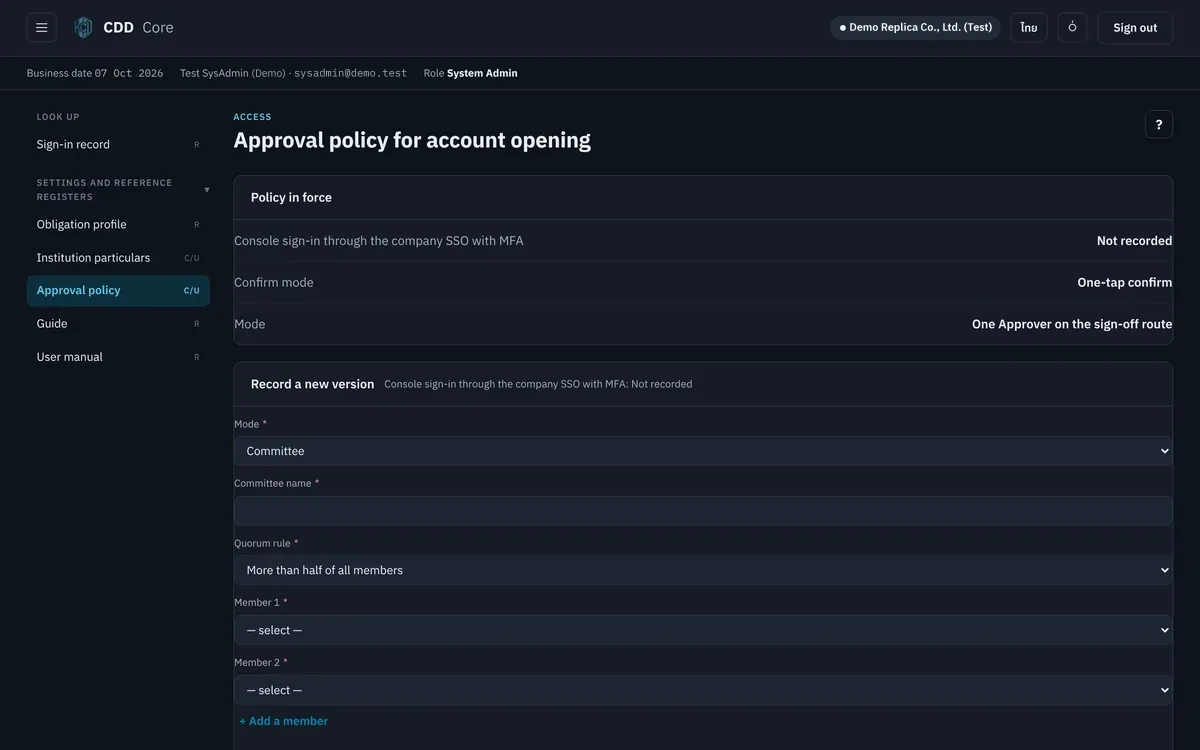Collapse Settings and reference registers section
1200x750 pixels.
tap(124, 190)
